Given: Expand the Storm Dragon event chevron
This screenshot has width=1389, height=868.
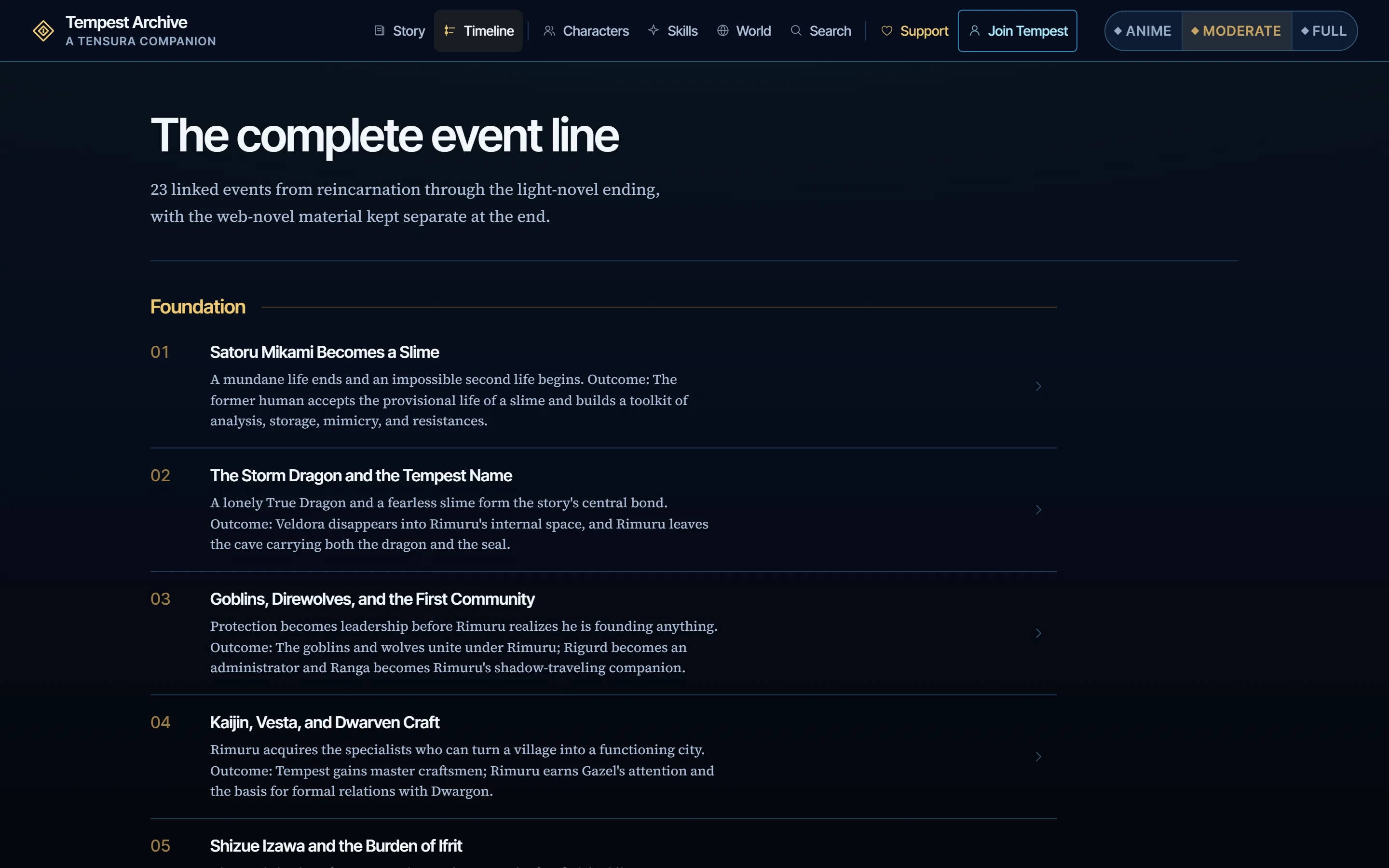Looking at the screenshot, I should (x=1038, y=510).
